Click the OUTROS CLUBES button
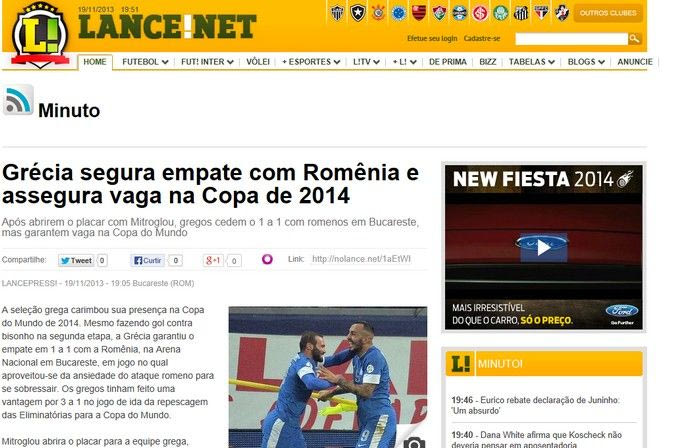Screen dimensions: 700x448 (608, 13)
